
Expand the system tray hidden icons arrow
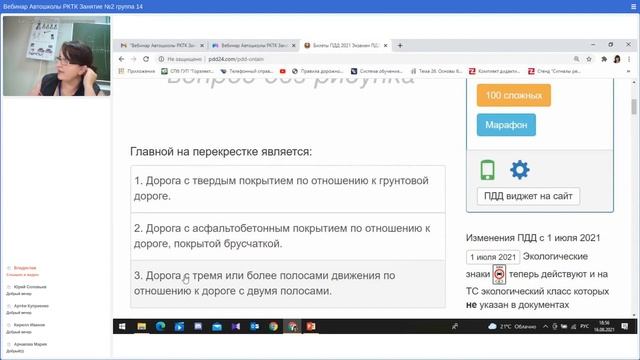545,327
